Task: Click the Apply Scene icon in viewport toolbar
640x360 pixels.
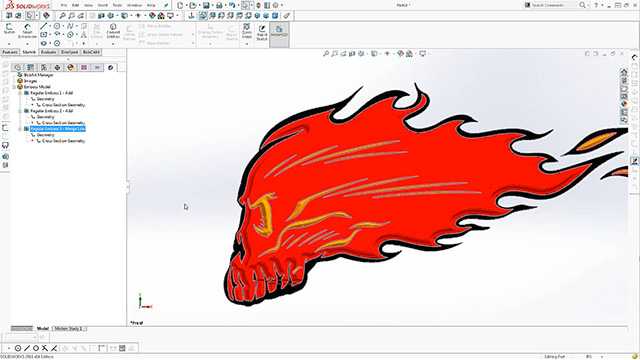Action: (409, 53)
